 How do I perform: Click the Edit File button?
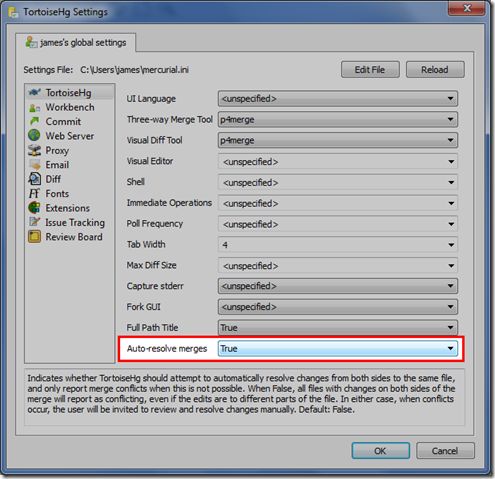click(x=370, y=69)
